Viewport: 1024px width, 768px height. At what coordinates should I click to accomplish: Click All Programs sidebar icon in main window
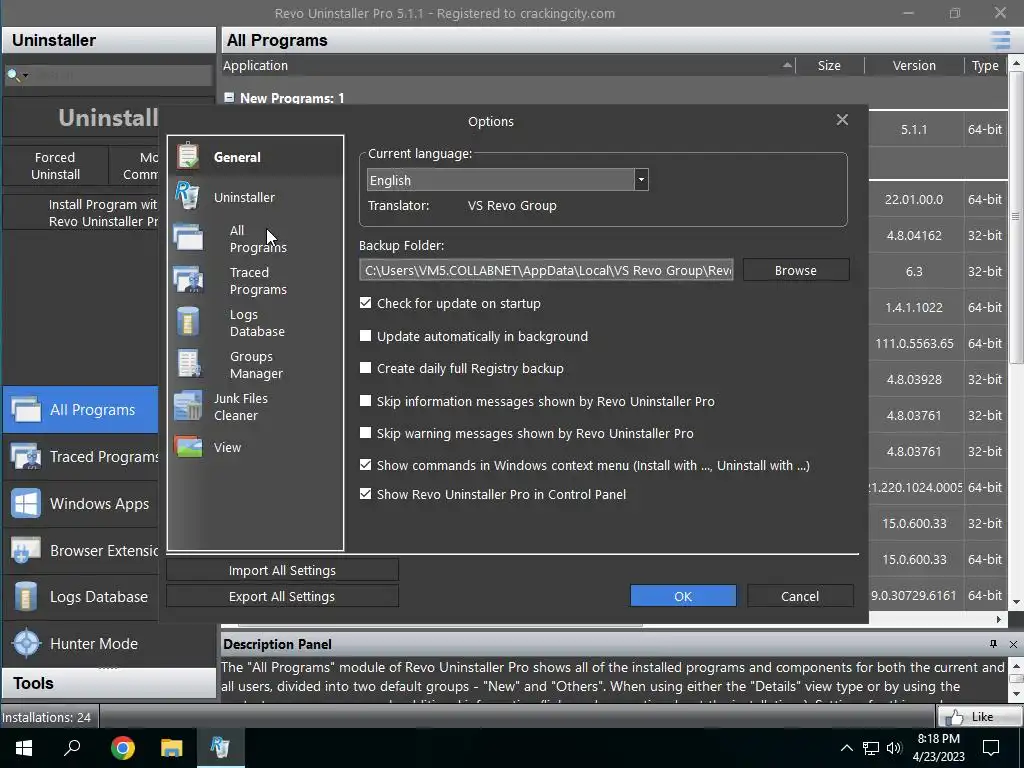click(26, 409)
